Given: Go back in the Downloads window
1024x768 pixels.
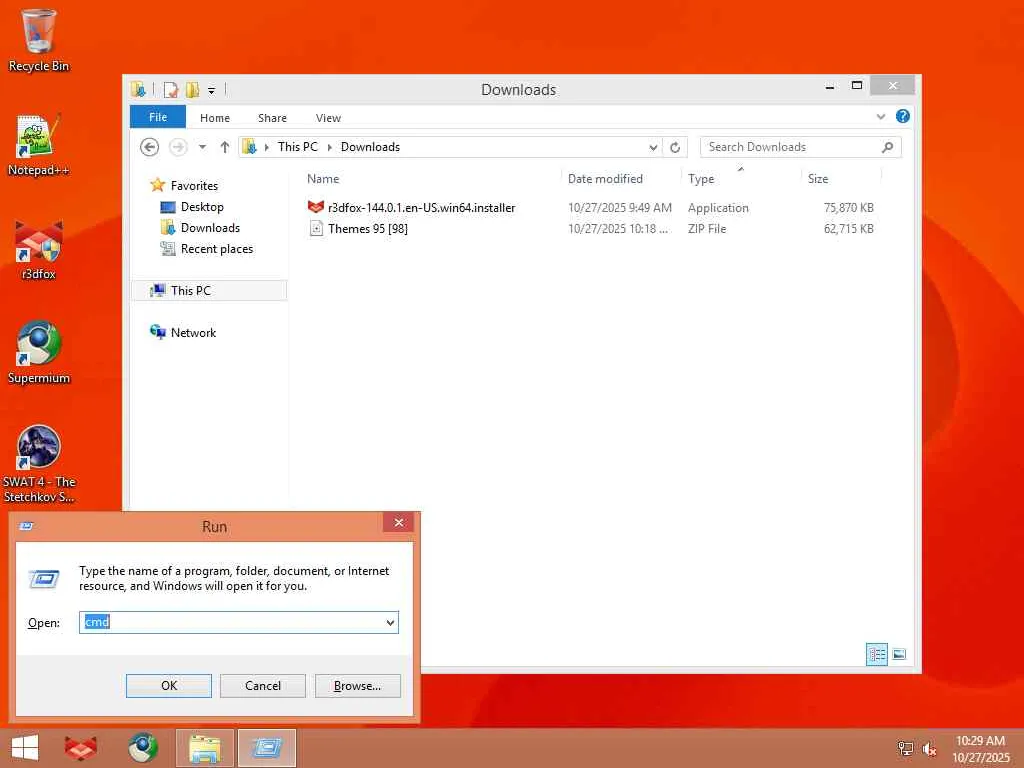Looking at the screenshot, I should click(x=150, y=147).
